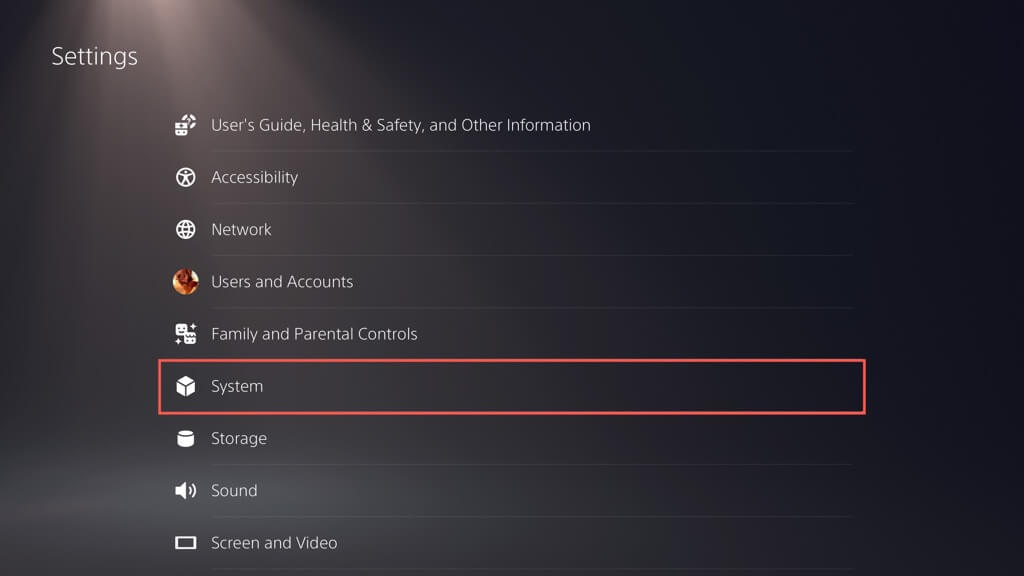Image resolution: width=1024 pixels, height=576 pixels.
Task: Select the Accessibility figure icon
Action: pyautogui.click(x=186, y=177)
